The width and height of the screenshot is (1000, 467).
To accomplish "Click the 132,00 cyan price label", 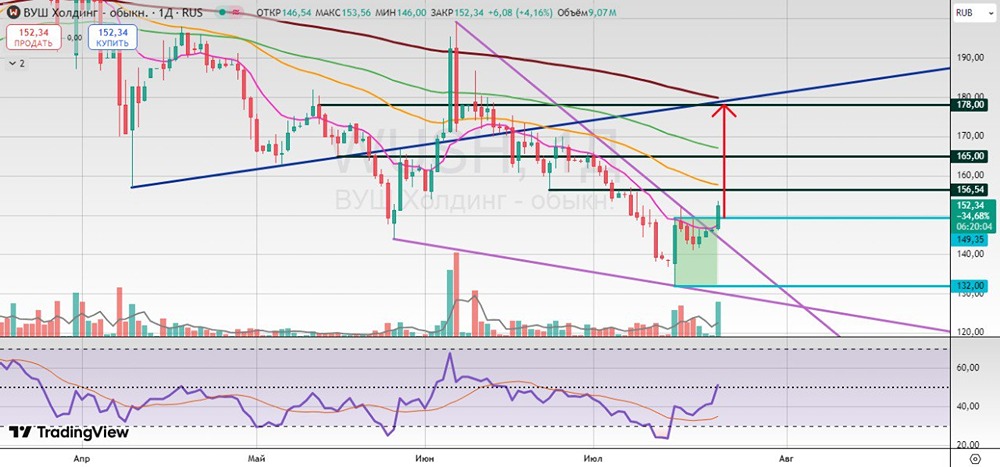I will tap(967, 285).
